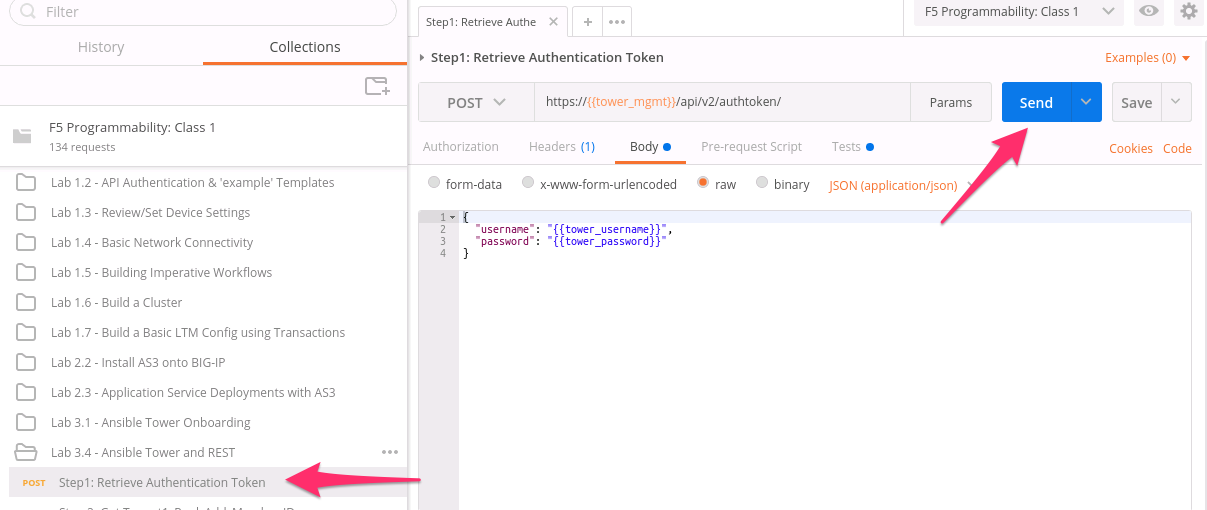Open the Code link

click(x=1177, y=148)
